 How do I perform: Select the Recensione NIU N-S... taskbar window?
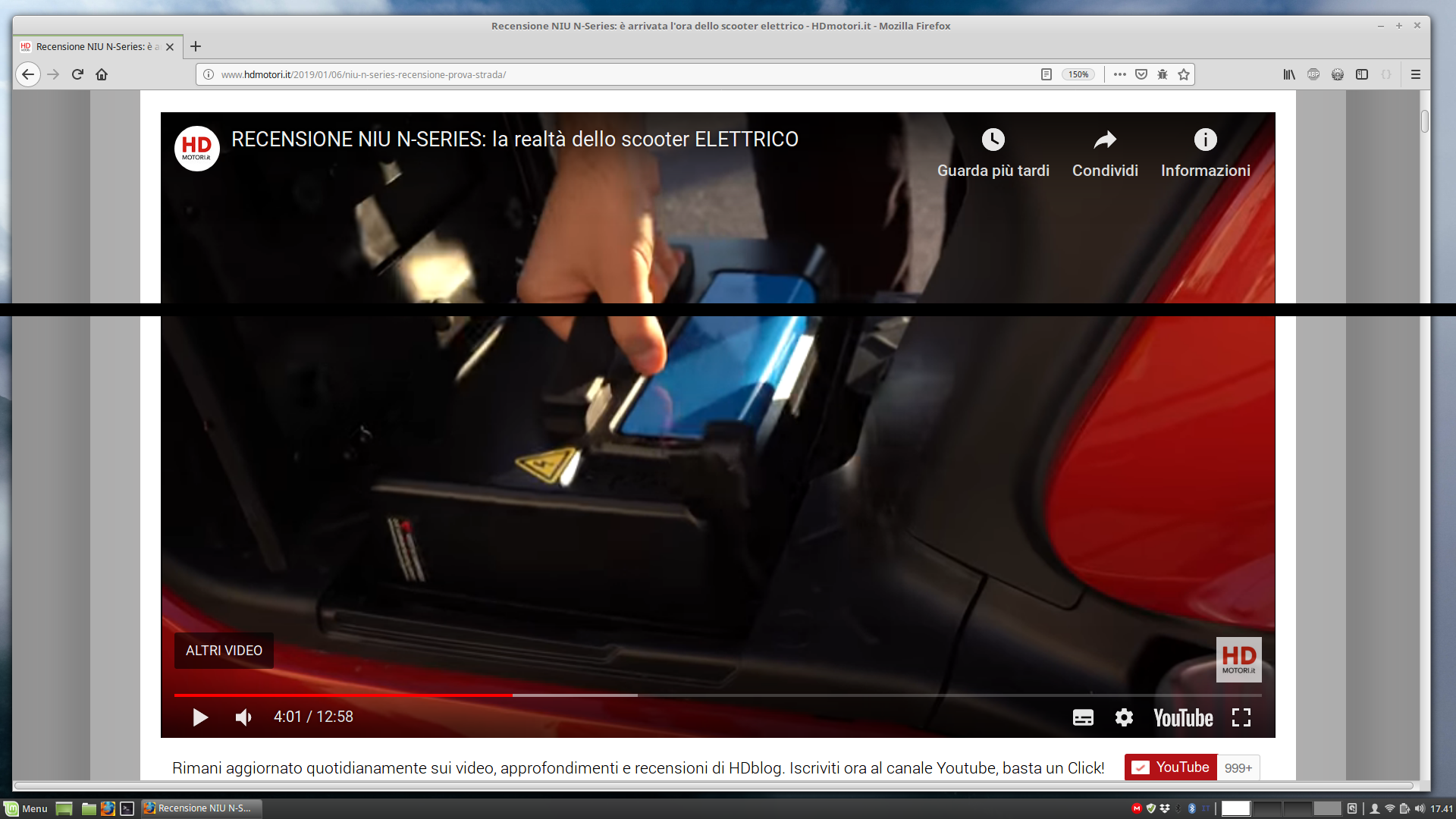[201, 808]
